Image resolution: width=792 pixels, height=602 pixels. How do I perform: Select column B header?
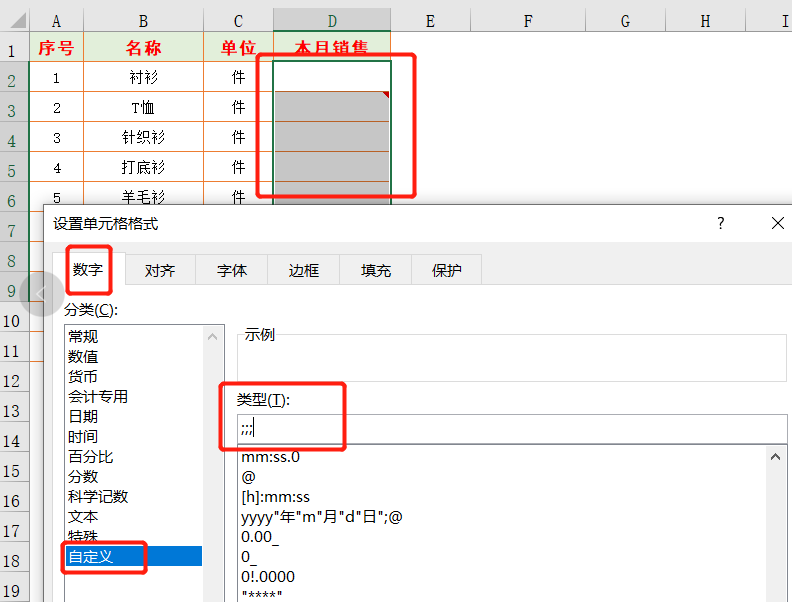point(143,21)
